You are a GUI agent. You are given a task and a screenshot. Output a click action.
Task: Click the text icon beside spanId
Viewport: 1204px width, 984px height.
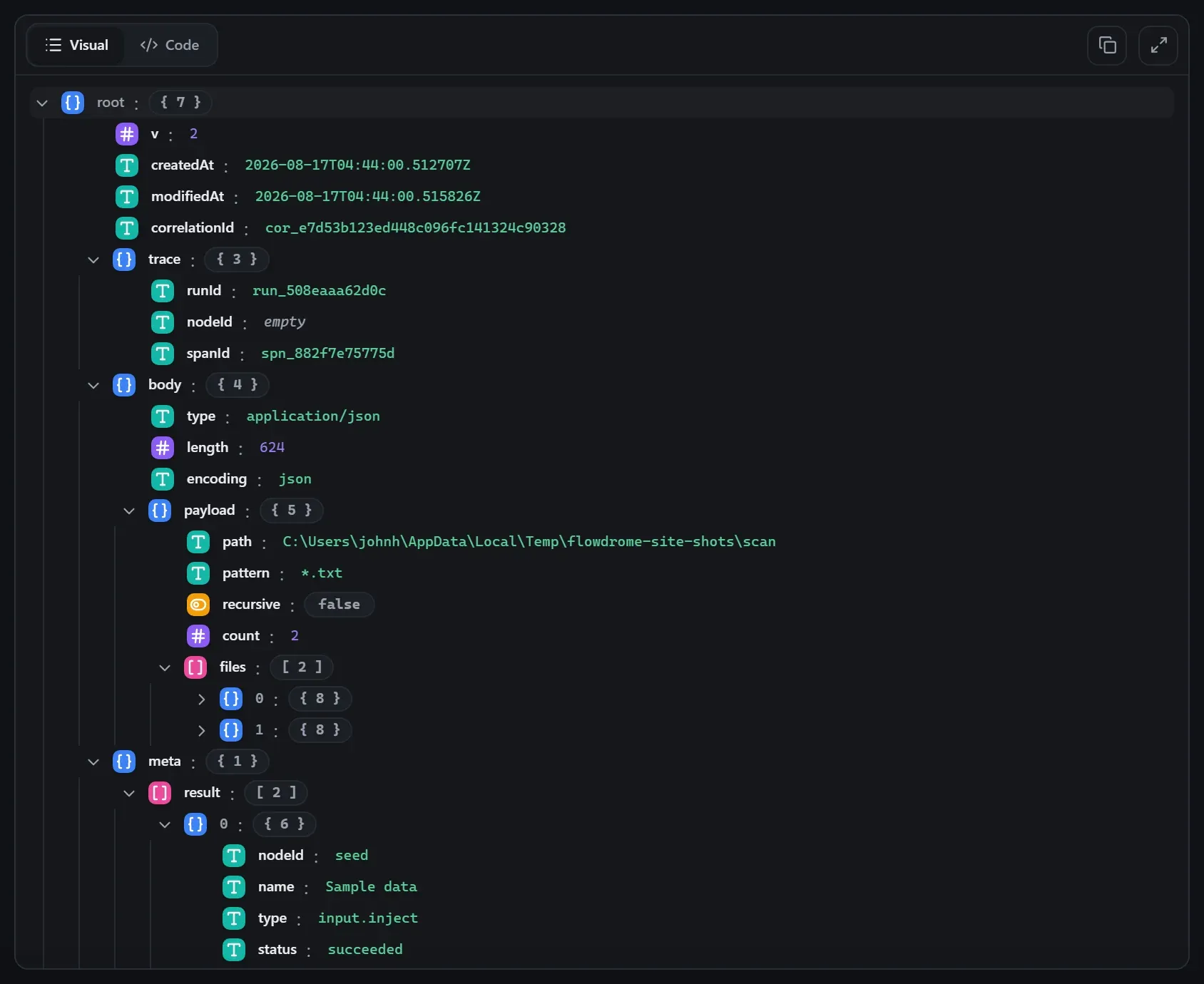tap(163, 354)
